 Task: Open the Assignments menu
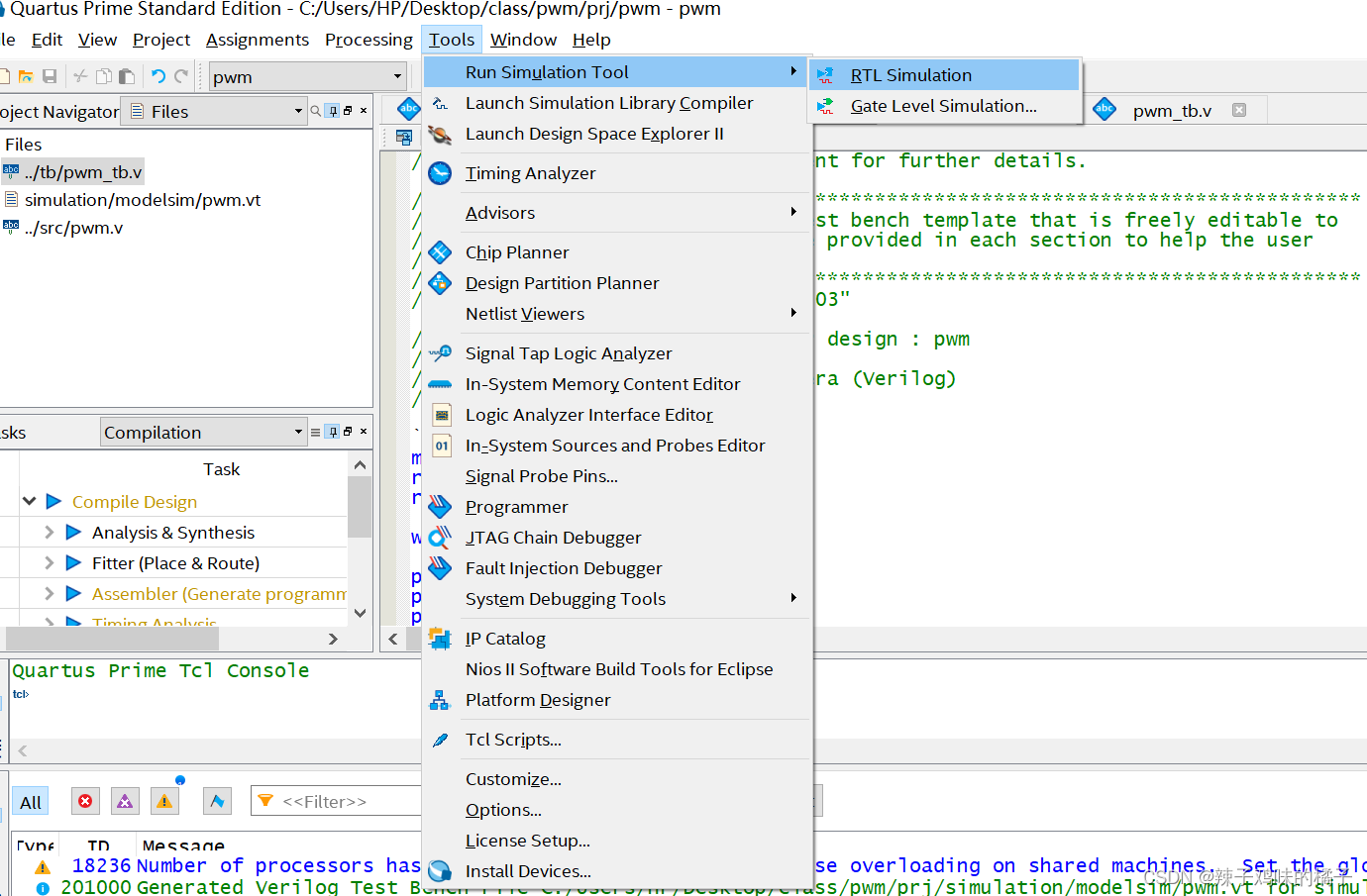coord(258,40)
